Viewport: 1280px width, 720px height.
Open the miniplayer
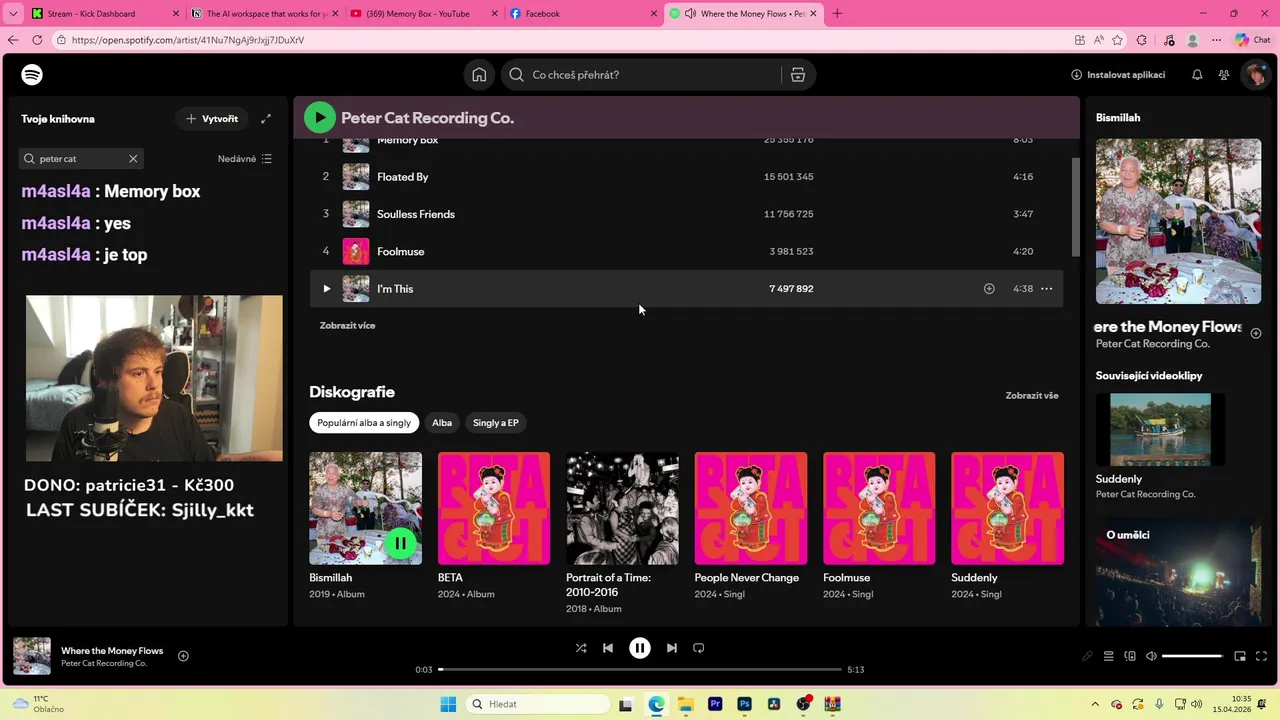pyautogui.click(x=1240, y=656)
